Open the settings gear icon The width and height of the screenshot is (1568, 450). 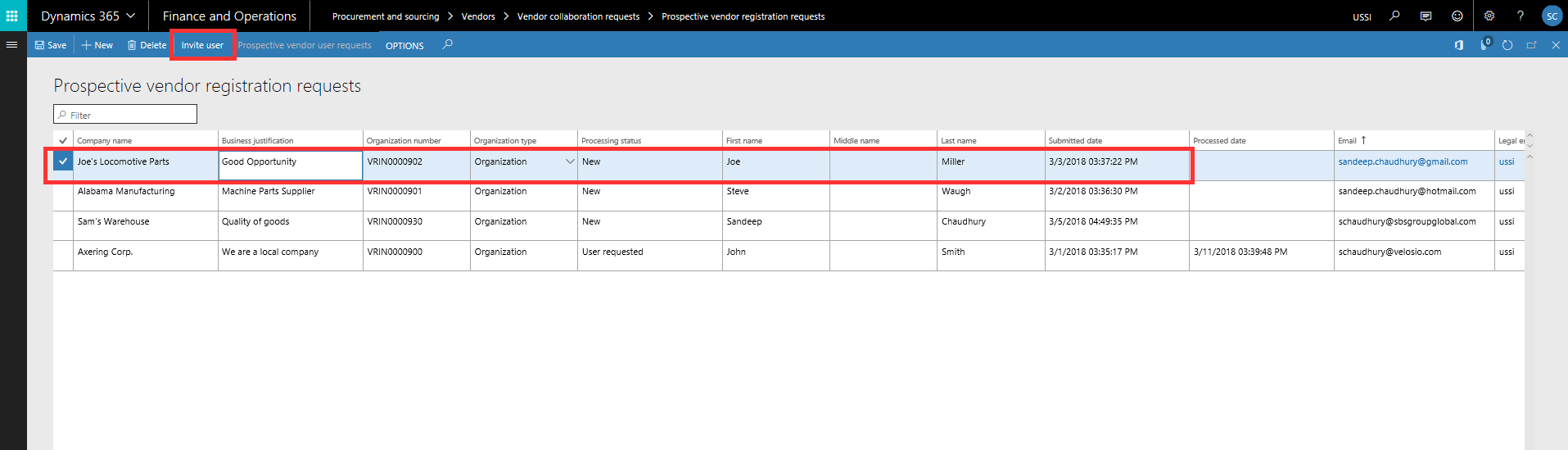point(1489,16)
